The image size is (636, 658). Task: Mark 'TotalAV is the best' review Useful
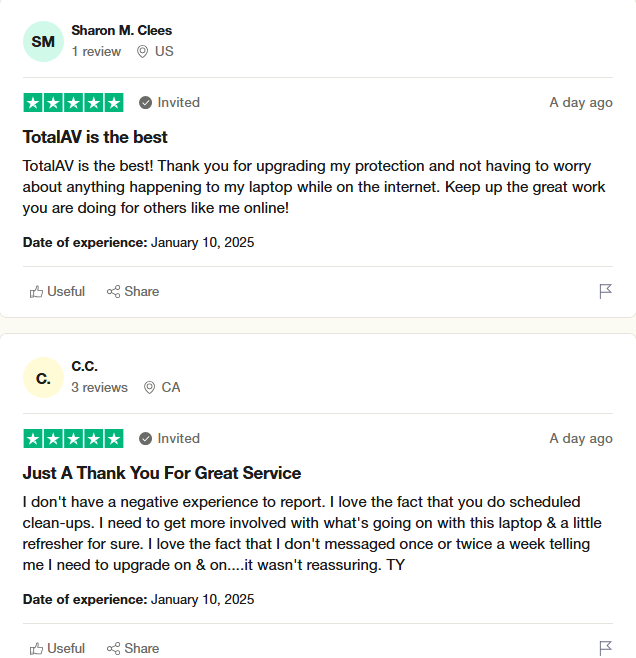(x=58, y=291)
